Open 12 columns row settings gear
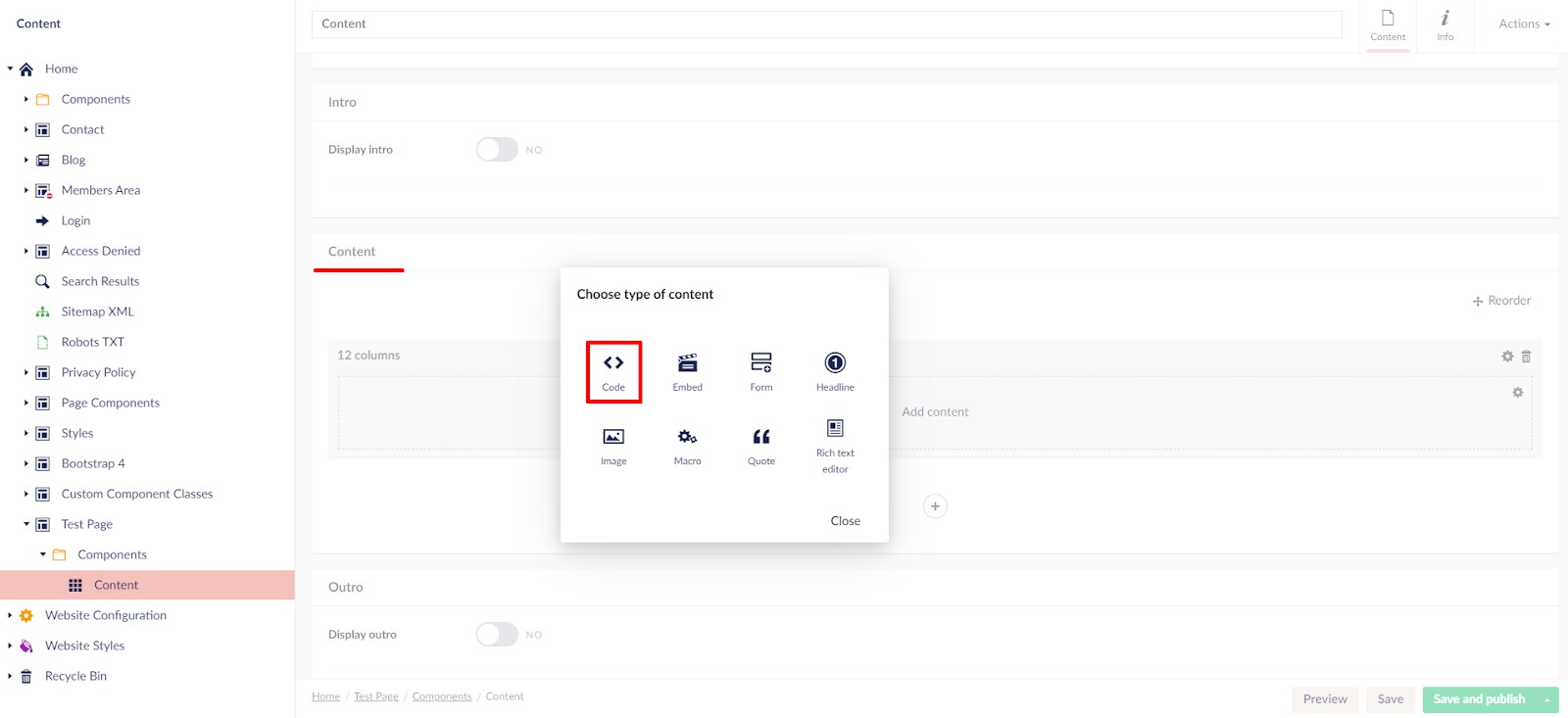Image resolution: width=1568 pixels, height=718 pixels. point(1507,357)
